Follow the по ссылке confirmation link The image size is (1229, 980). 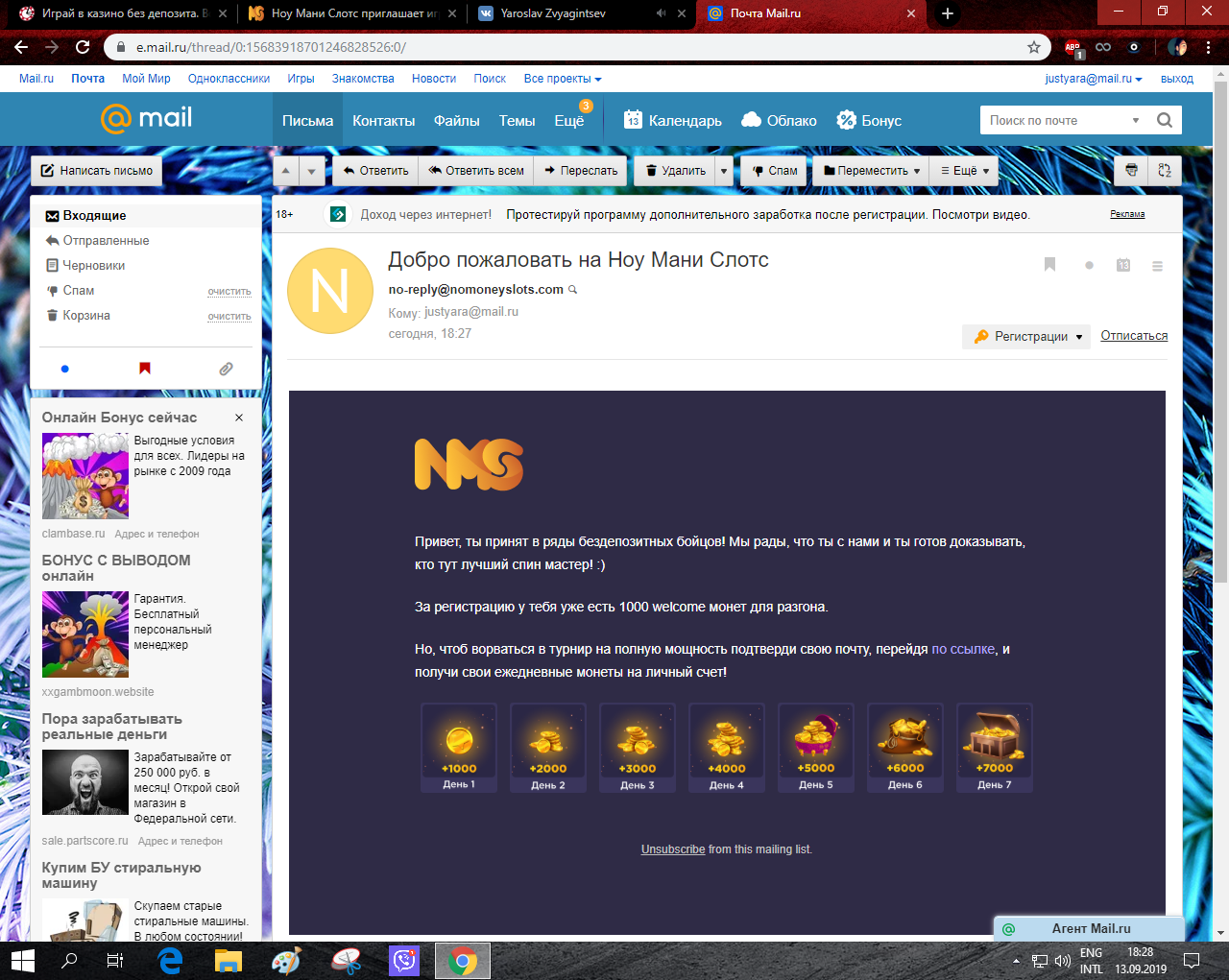963,649
